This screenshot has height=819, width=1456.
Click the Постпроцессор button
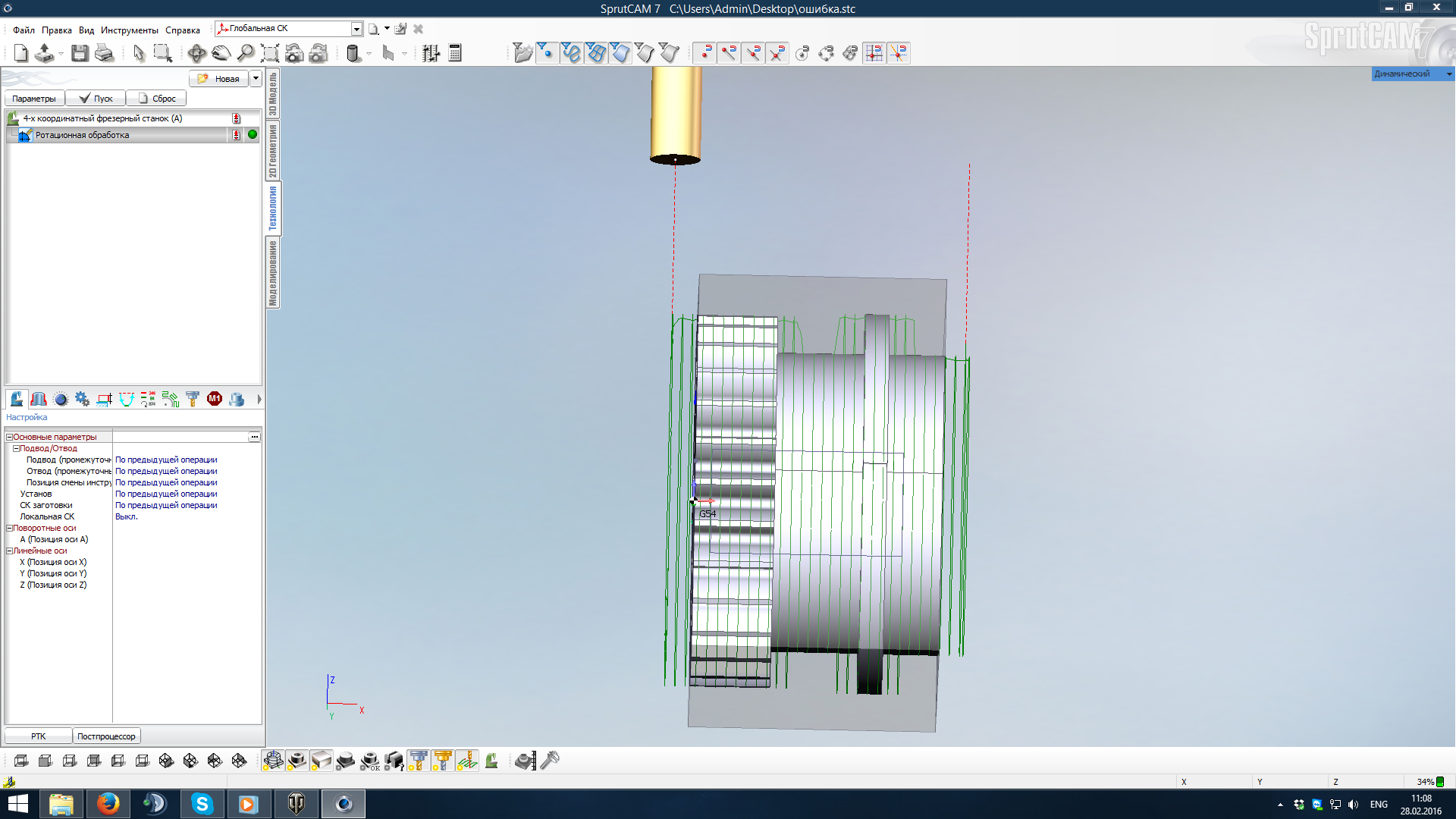click(106, 736)
